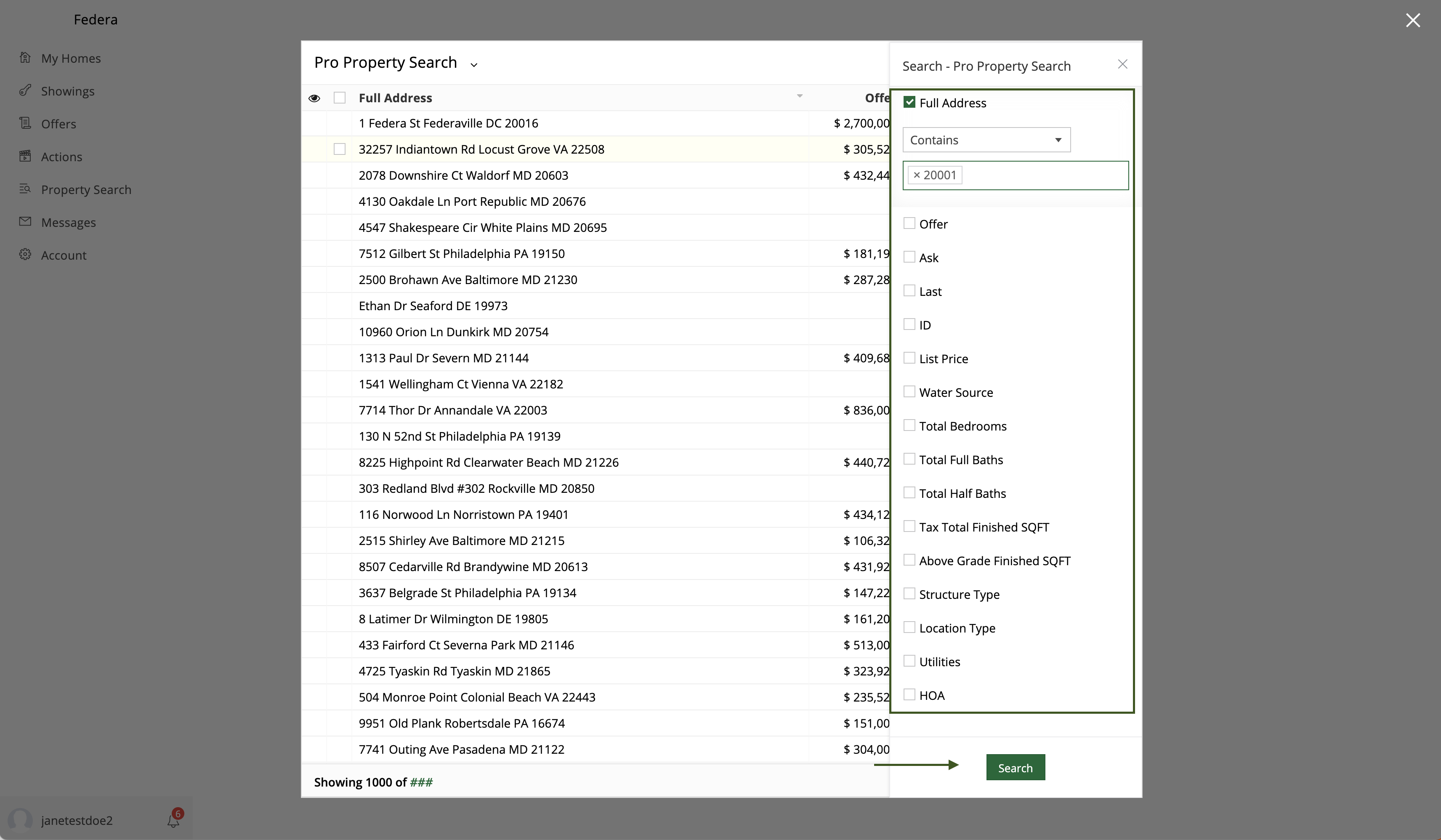Select row 7512 Gilbert St Philadelphia PA 19150
Screen dimensions: 1441x840
tap(595, 254)
